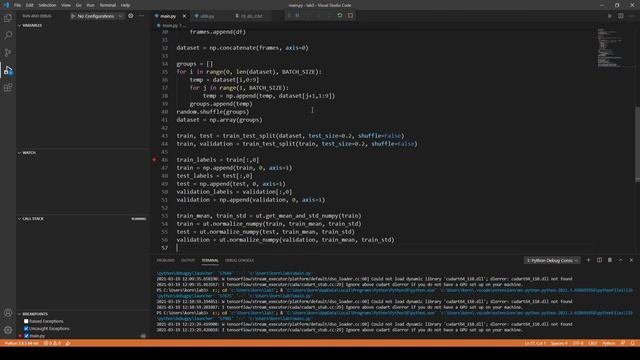
Task: Split the terminal panel
Action: tap(599, 260)
